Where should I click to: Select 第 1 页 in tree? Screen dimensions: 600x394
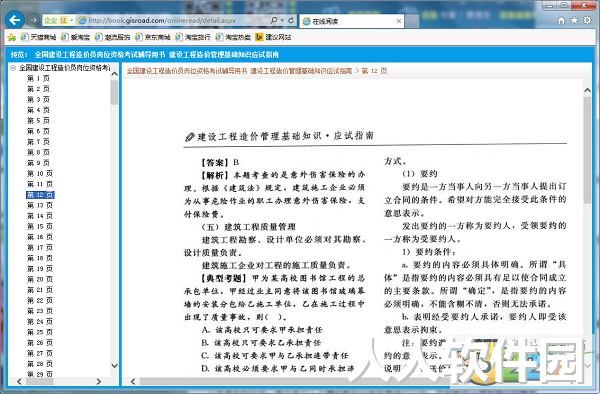point(38,78)
